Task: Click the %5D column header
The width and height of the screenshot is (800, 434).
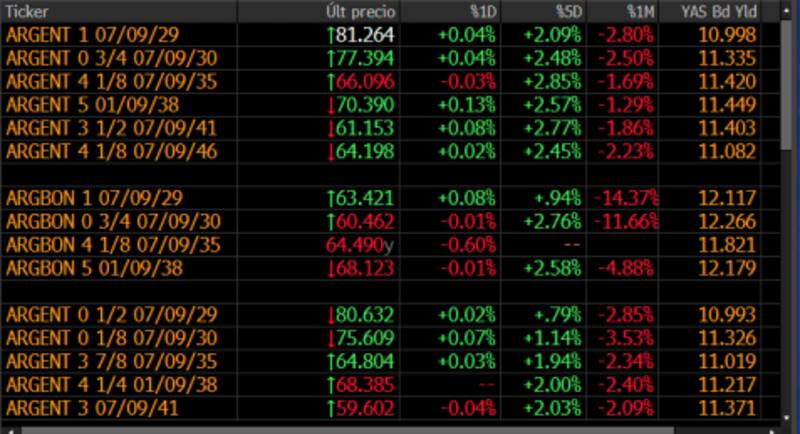Action: click(568, 12)
